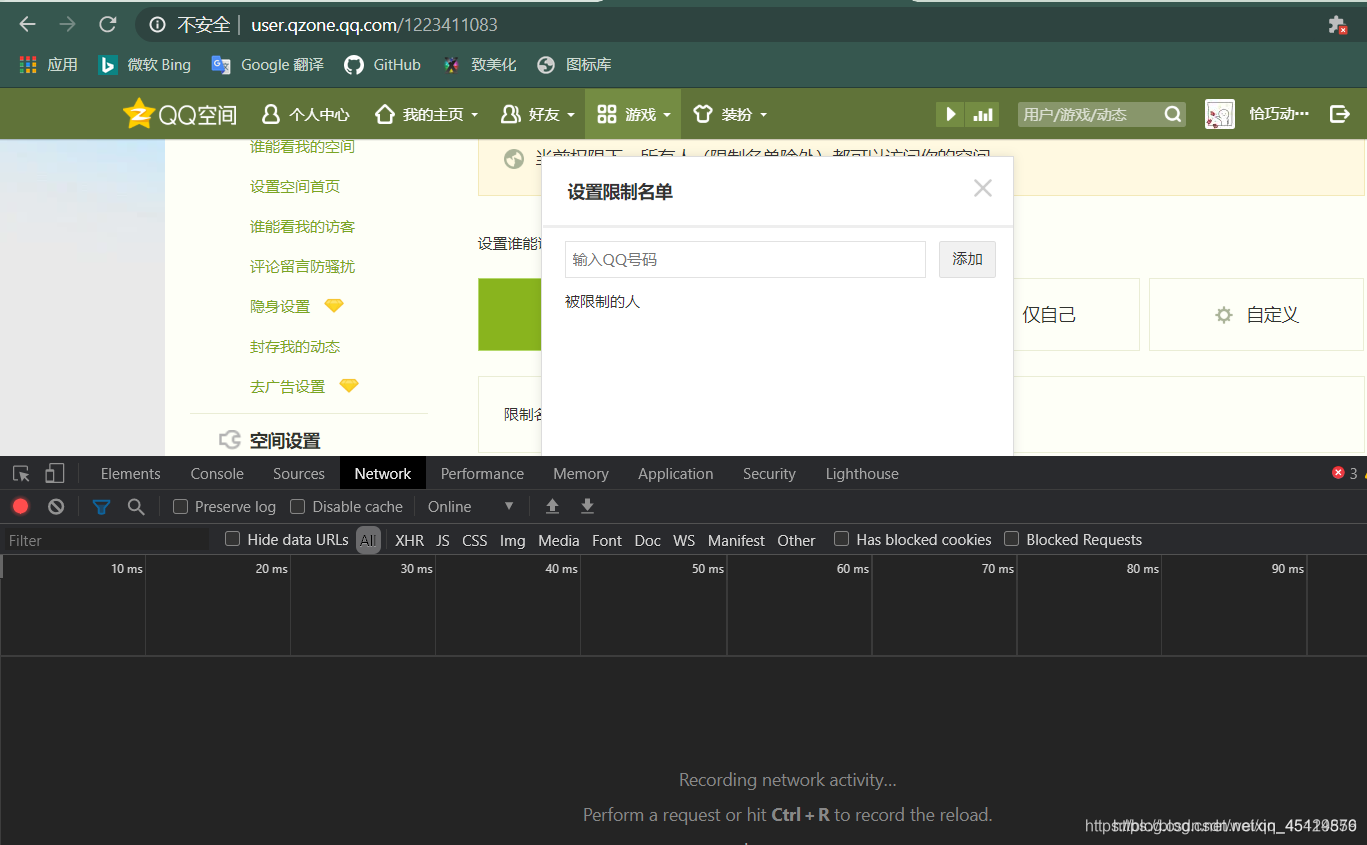The height and width of the screenshot is (845, 1367).
Task: Activate DevTools inspect element cursor icon
Action: click(21, 473)
